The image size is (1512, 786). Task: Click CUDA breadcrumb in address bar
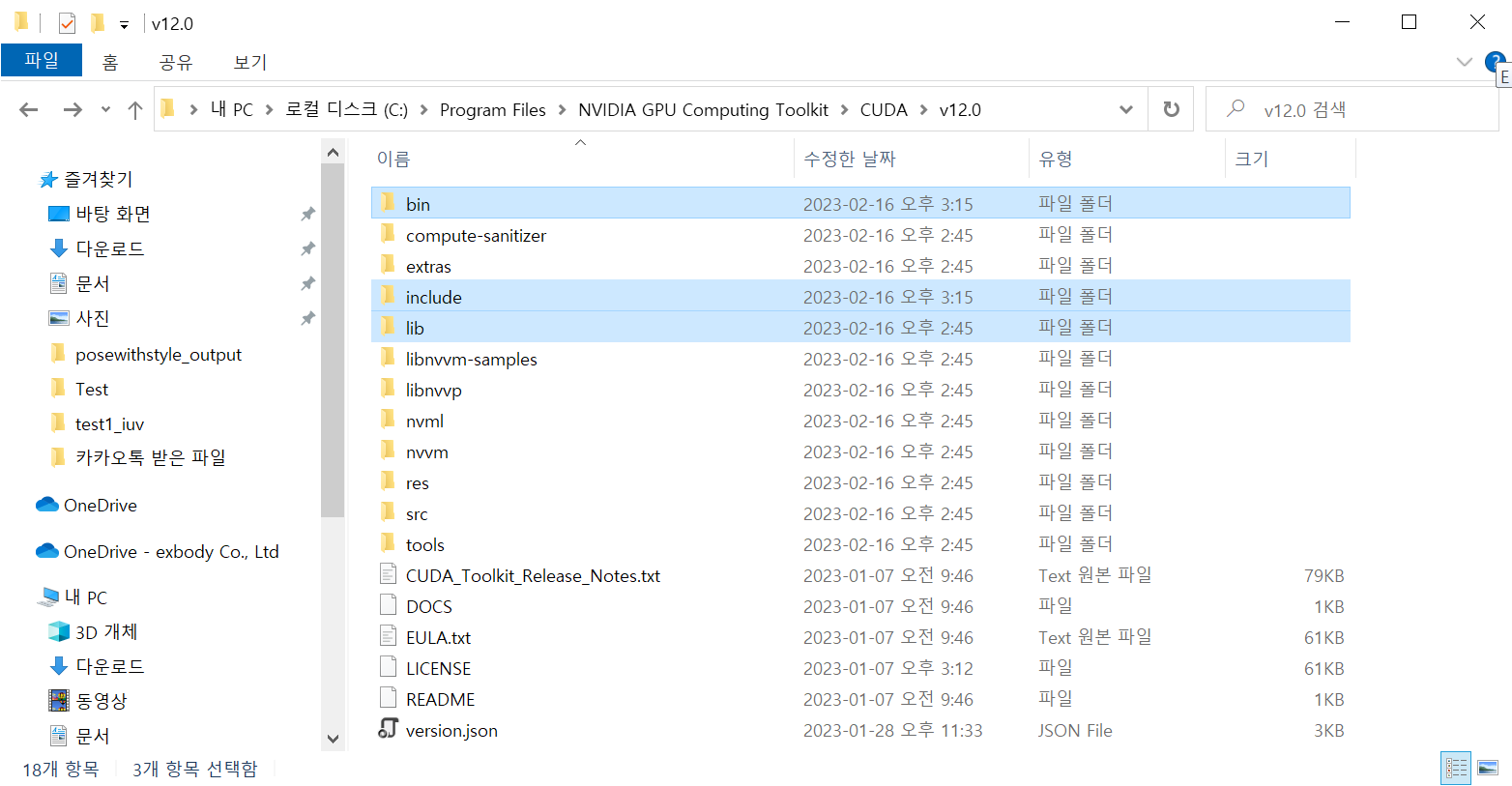884,109
